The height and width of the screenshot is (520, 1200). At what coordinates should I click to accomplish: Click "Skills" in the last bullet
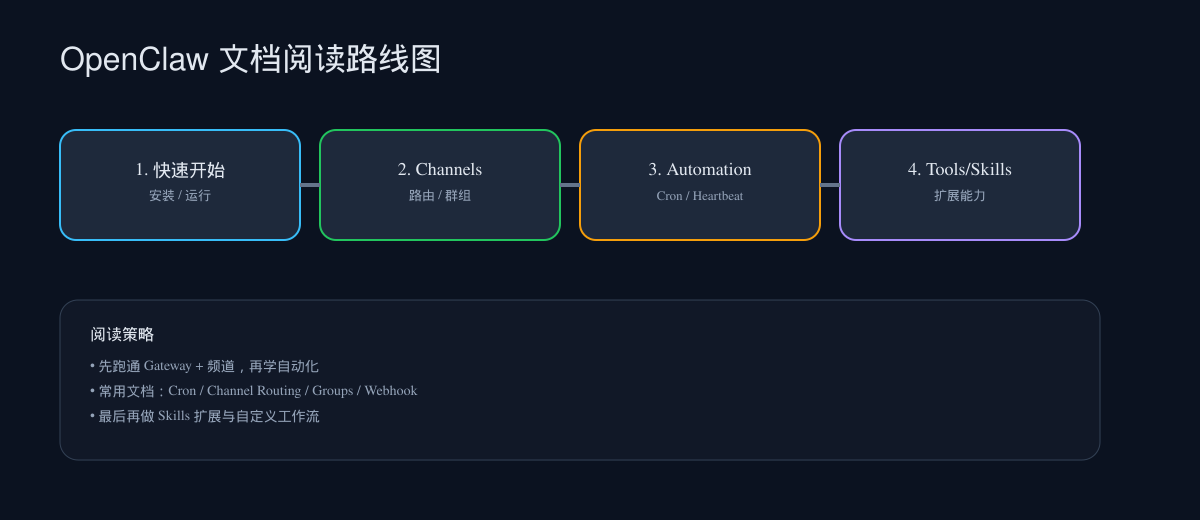click(173, 416)
